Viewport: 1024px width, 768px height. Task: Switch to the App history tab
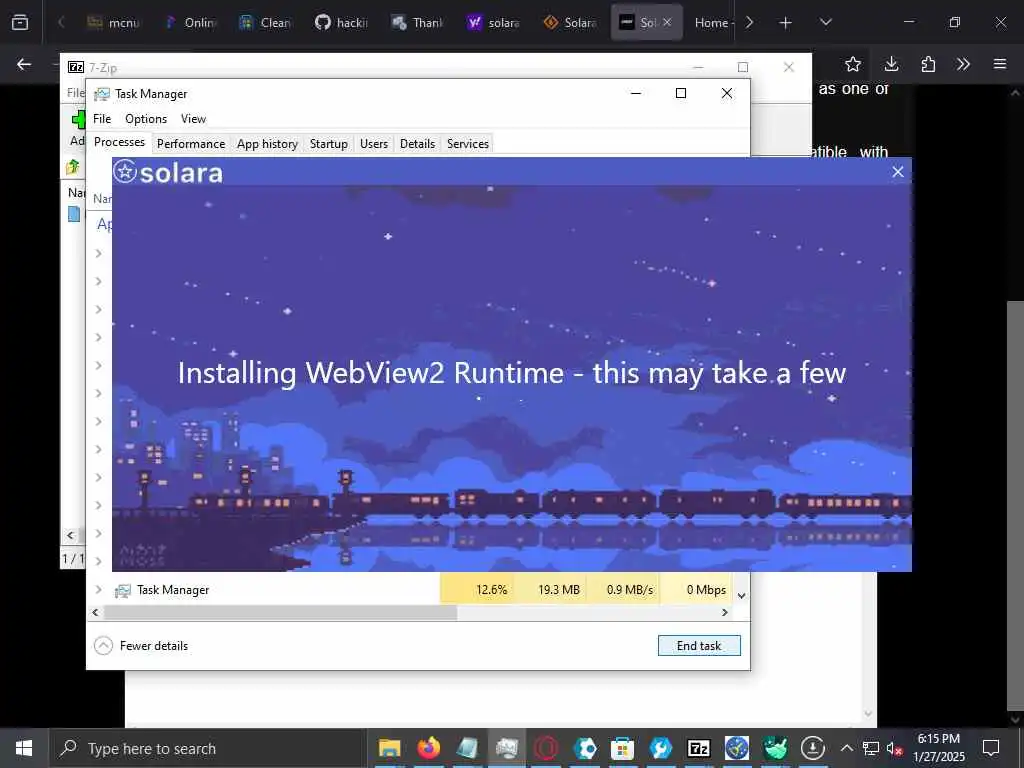(x=267, y=144)
